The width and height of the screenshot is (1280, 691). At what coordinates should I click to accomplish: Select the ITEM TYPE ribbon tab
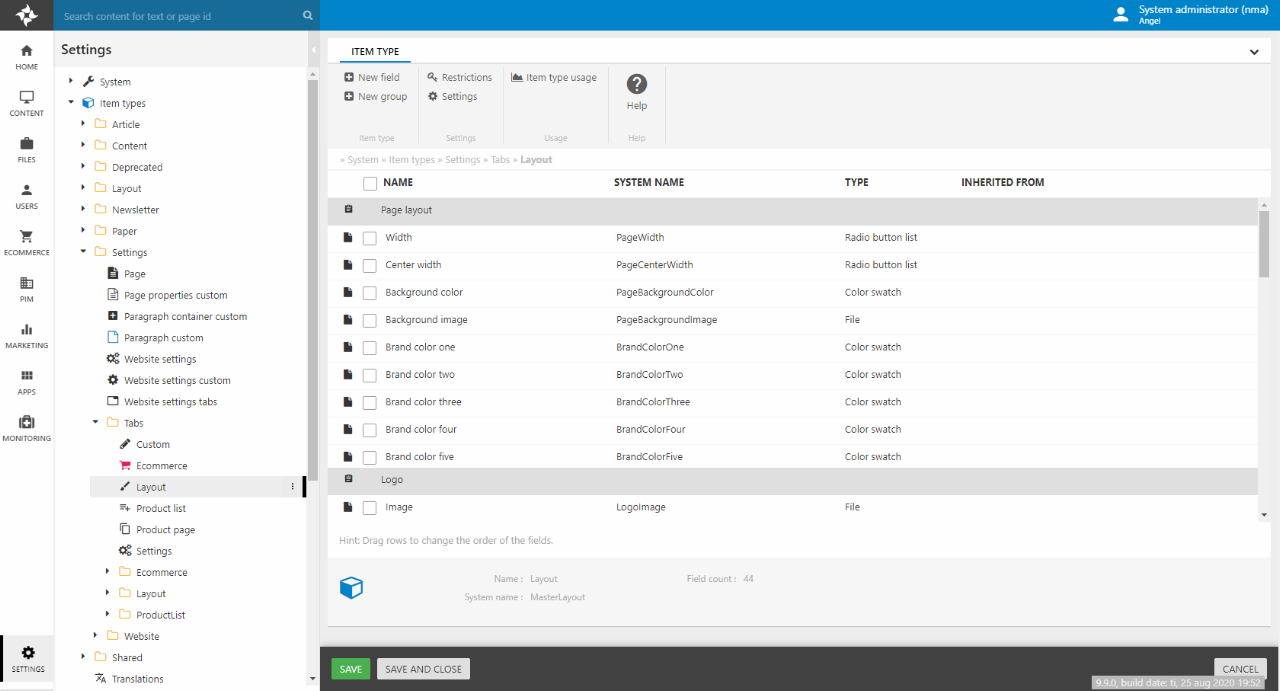(x=375, y=51)
